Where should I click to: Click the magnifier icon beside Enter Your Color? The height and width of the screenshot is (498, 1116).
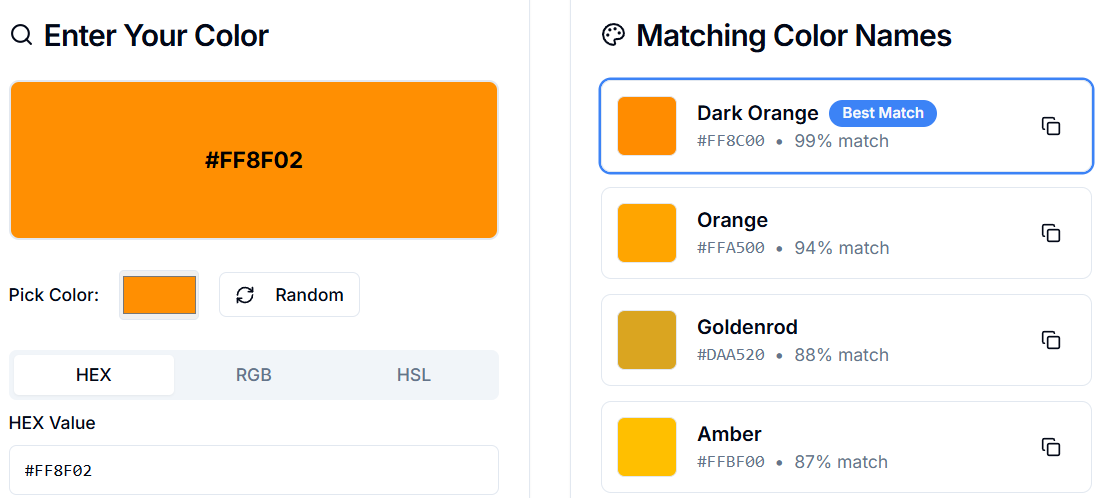tap(22, 35)
